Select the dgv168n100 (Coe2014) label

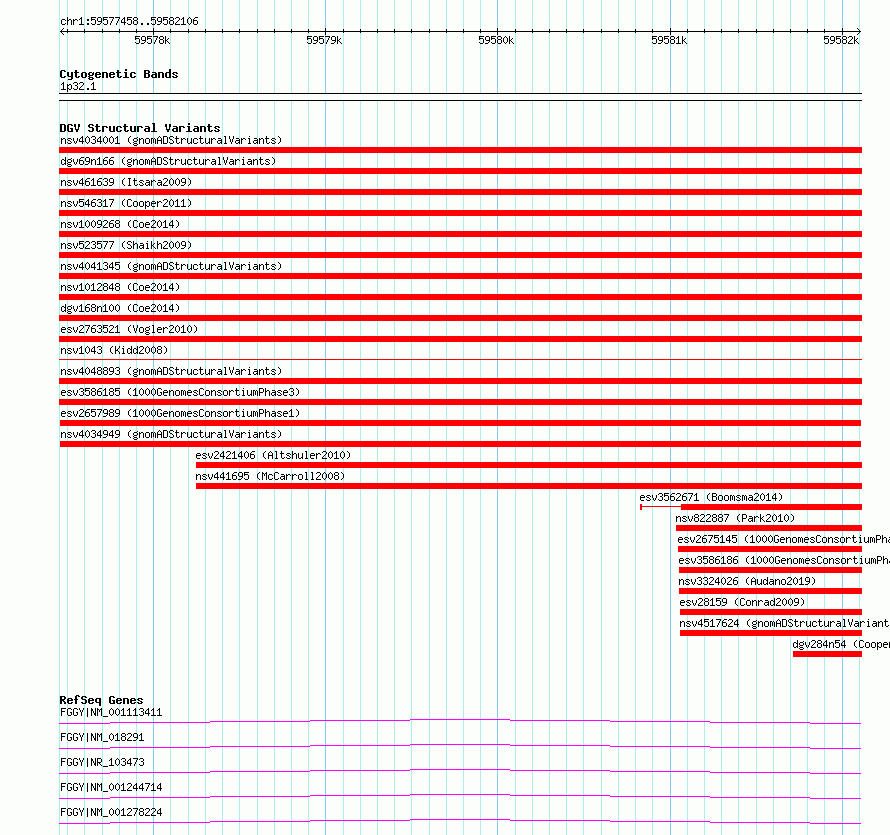(x=120, y=308)
